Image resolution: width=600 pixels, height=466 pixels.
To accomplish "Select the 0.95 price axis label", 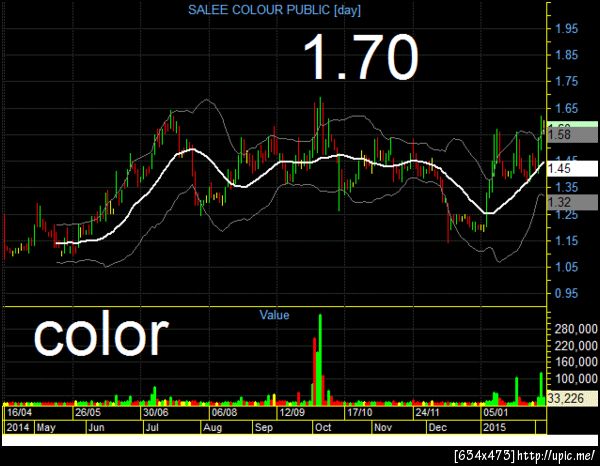I will [567, 293].
